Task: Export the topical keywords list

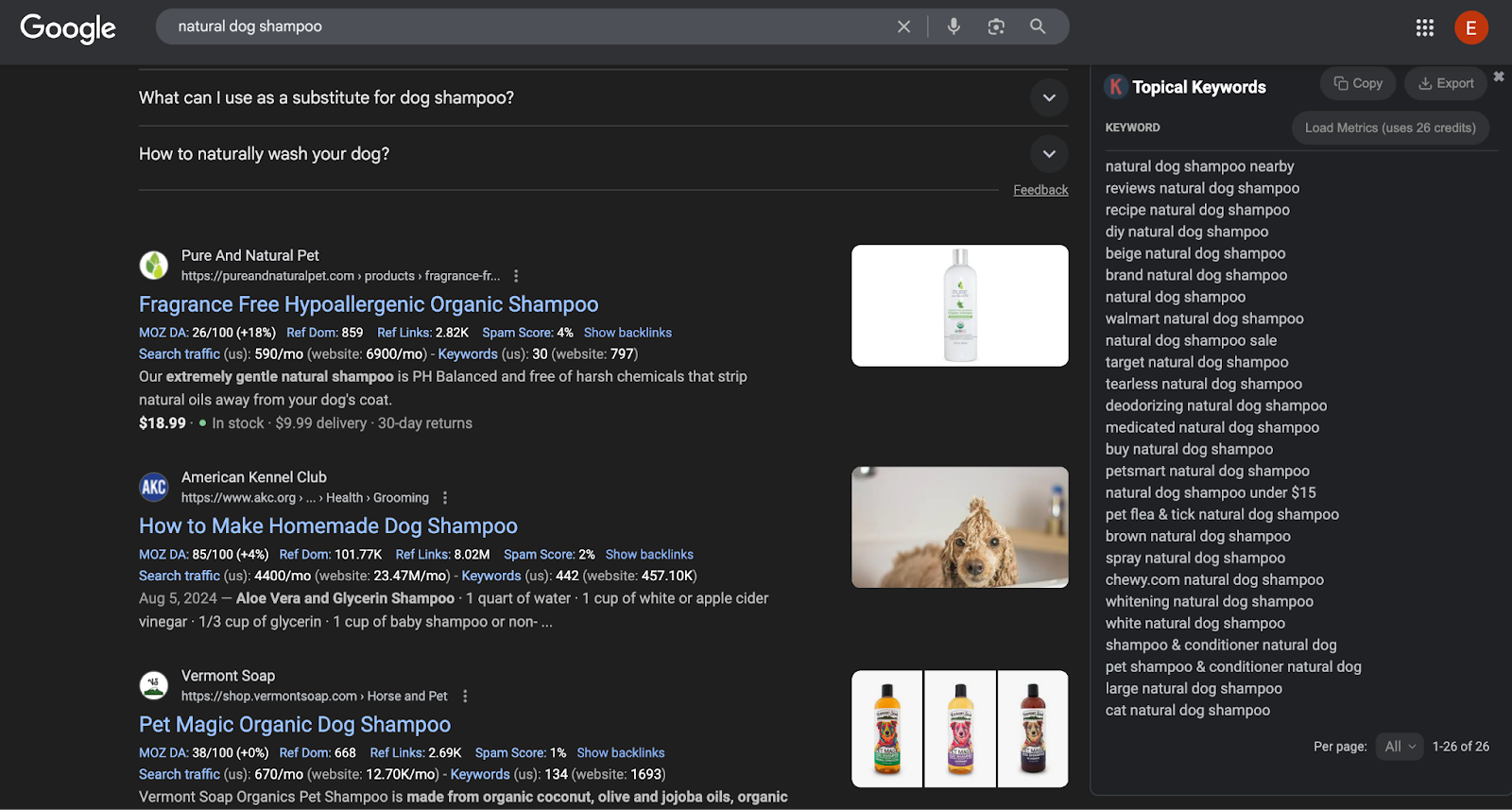Action: [x=1446, y=83]
